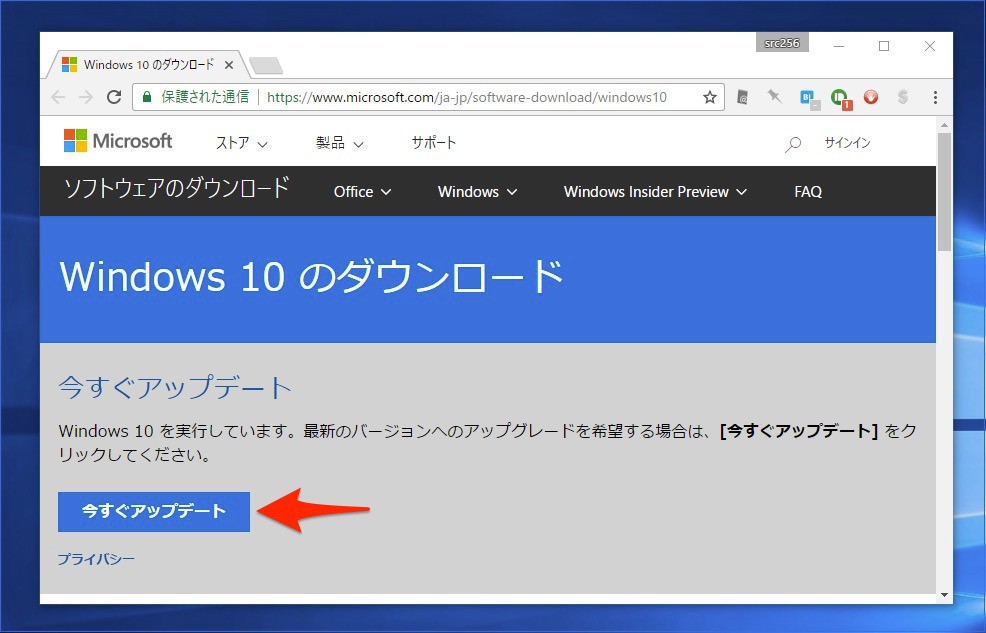Click the Windows 10 のダウンロード page title
This screenshot has height=633, width=986.
coord(312,277)
